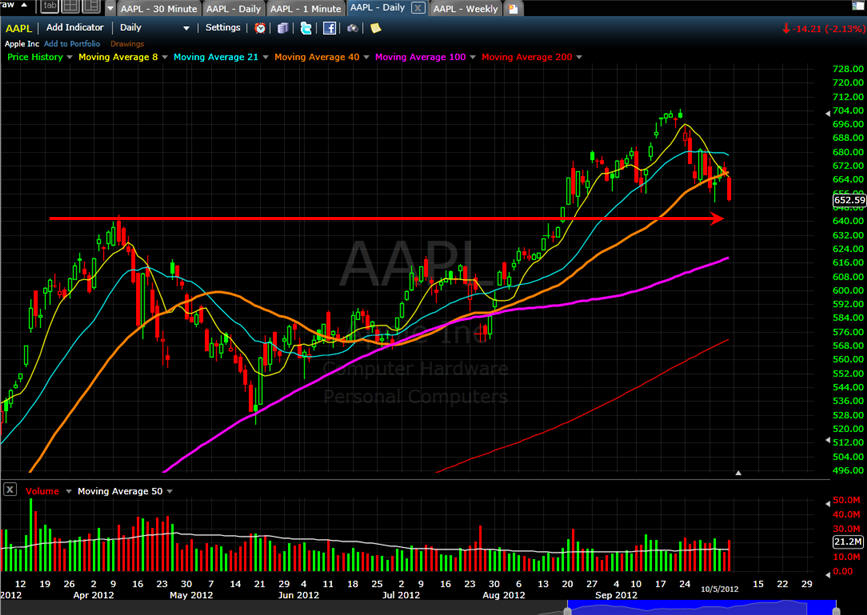Click the triangle marker near 512.00
Screen dimensions: 867x615
click(828, 440)
